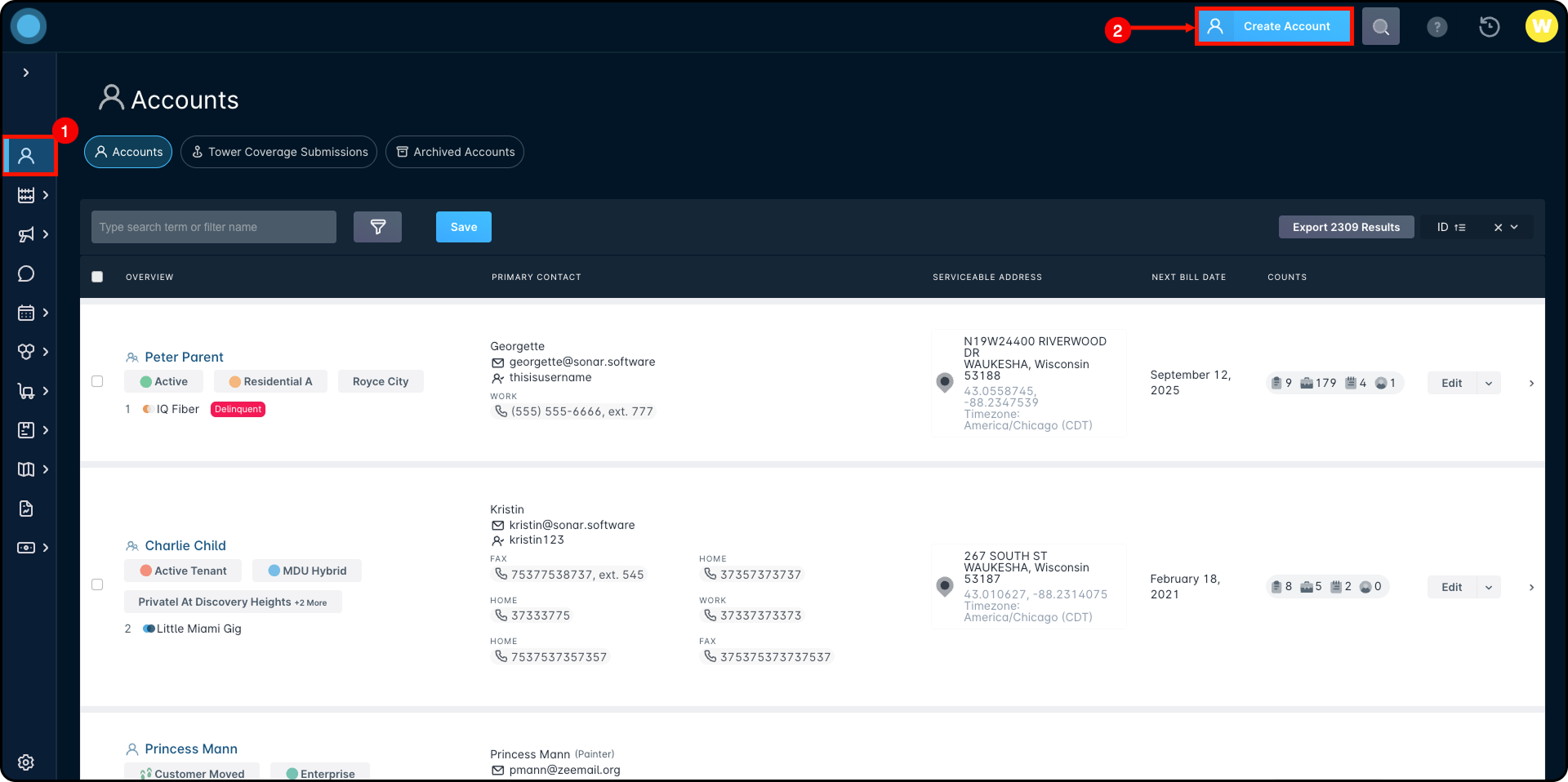This screenshot has width=1568, height=782.
Task: Open the cart purchasing sidebar icon
Action: (x=26, y=391)
